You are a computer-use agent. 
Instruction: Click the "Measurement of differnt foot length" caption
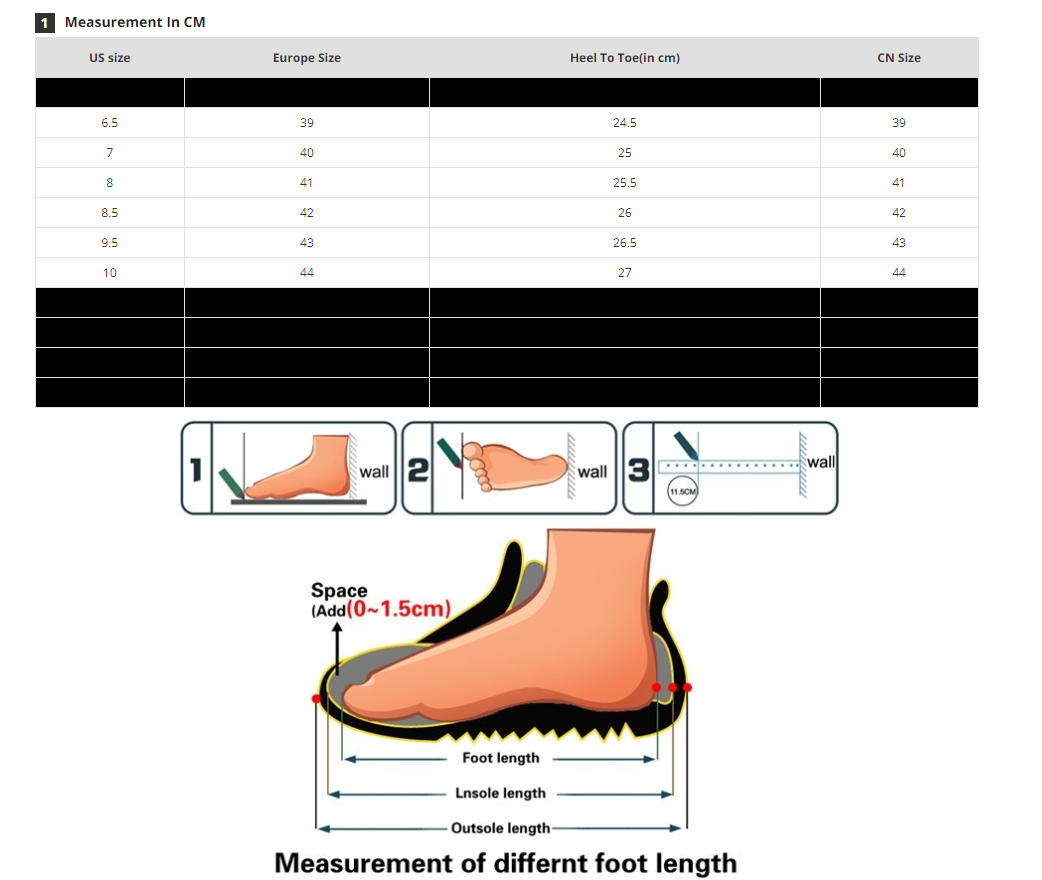505,863
